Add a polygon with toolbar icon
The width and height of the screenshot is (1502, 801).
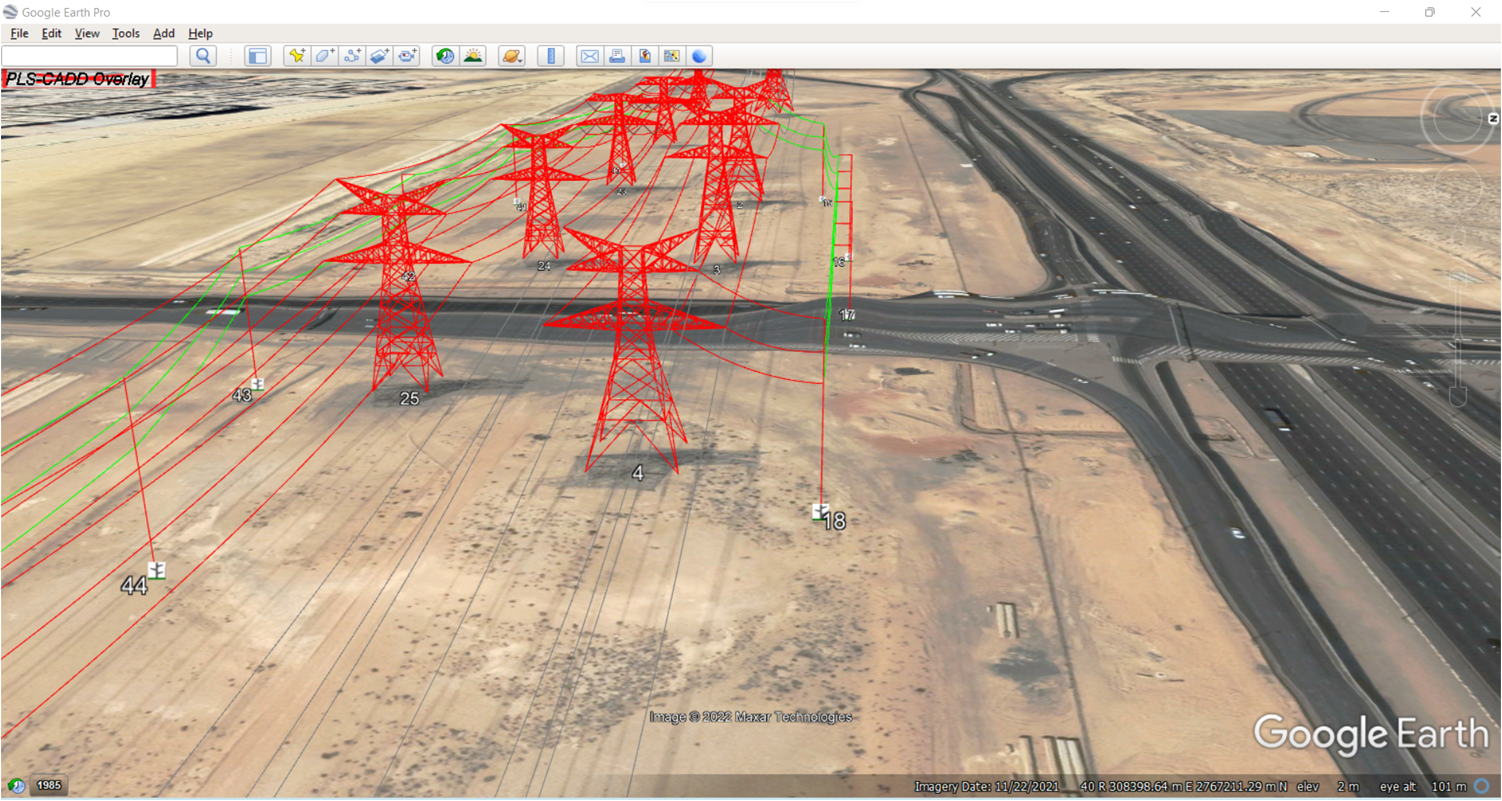324,56
